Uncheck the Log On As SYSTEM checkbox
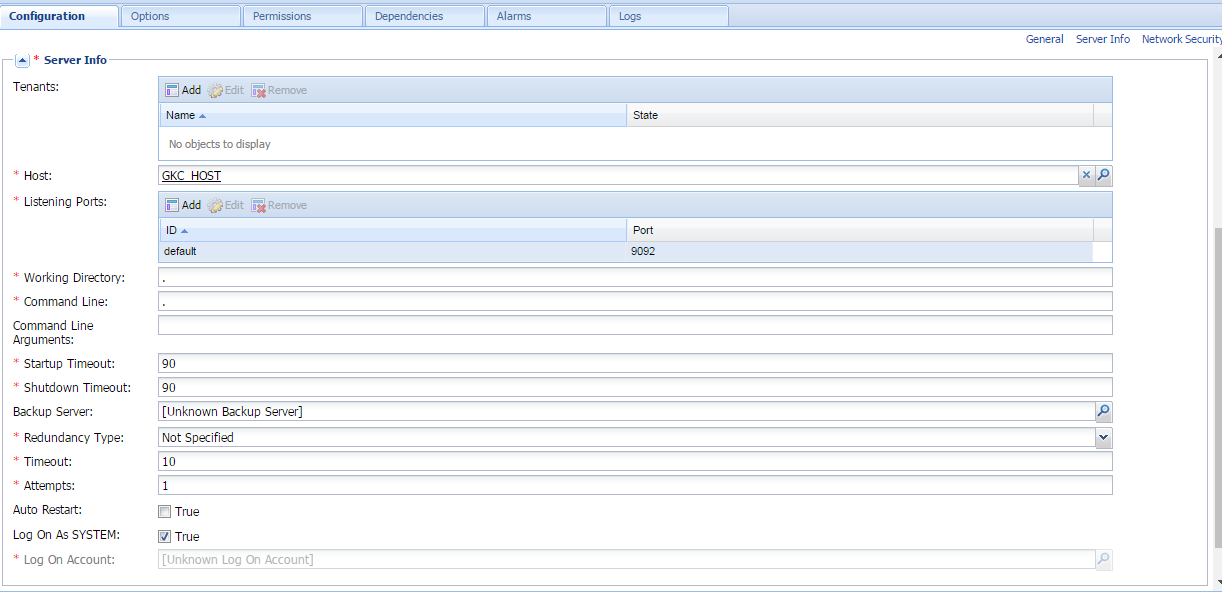Screen dimensions: 1222x593 pyautogui.click(x=165, y=537)
